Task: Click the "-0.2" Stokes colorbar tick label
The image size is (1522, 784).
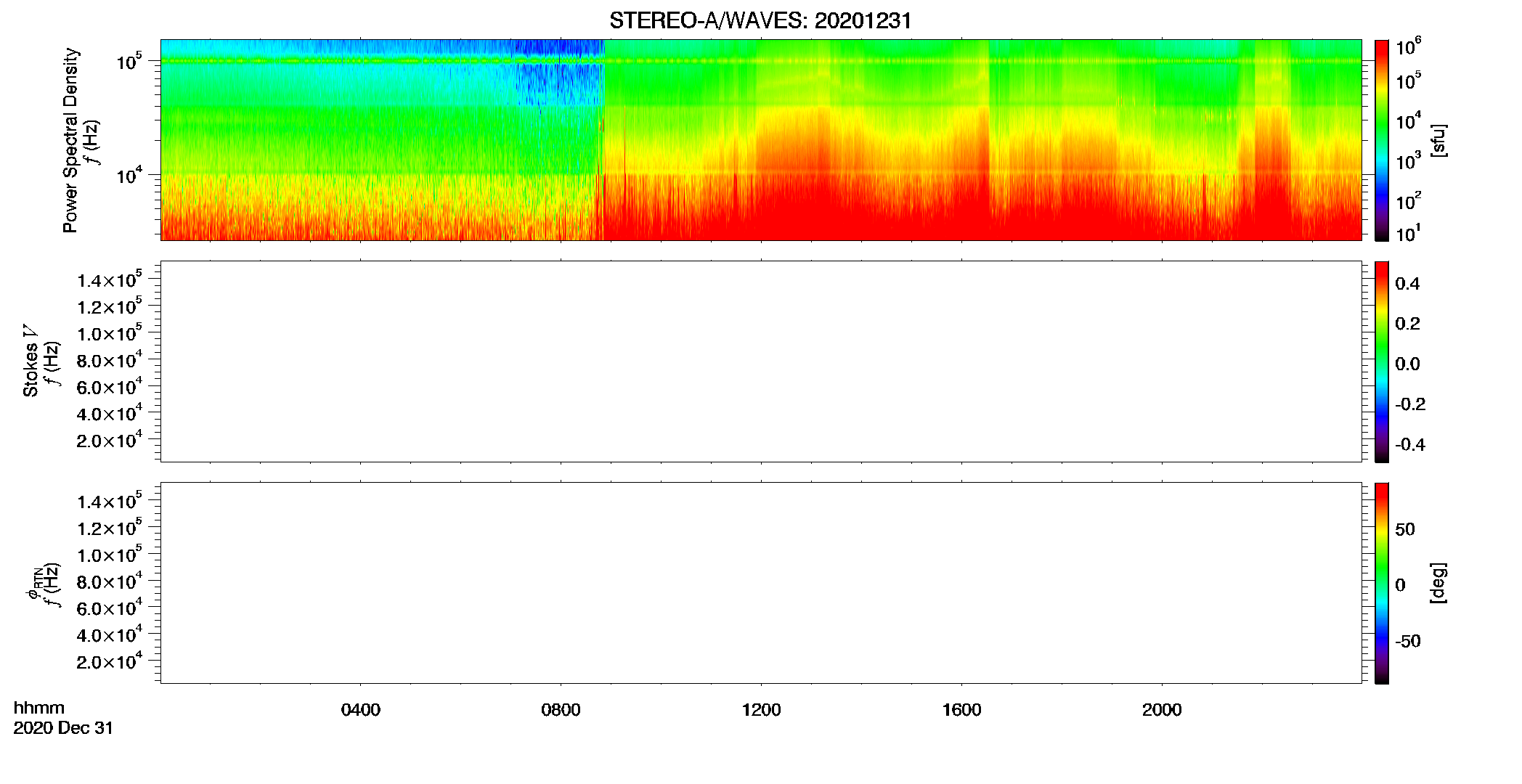Action: (1410, 404)
